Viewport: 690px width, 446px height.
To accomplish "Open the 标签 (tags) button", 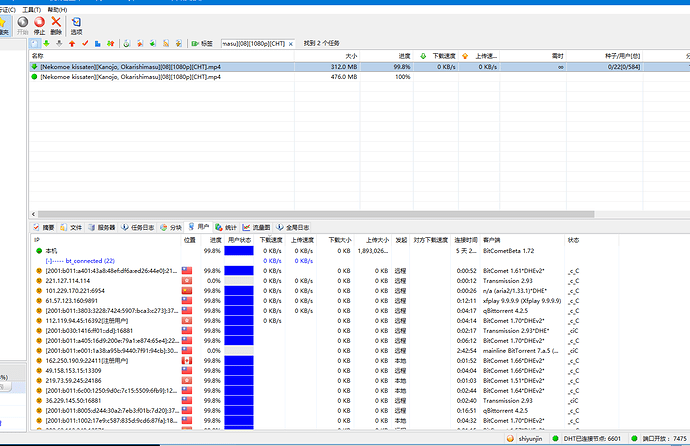I will pos(202,43).
